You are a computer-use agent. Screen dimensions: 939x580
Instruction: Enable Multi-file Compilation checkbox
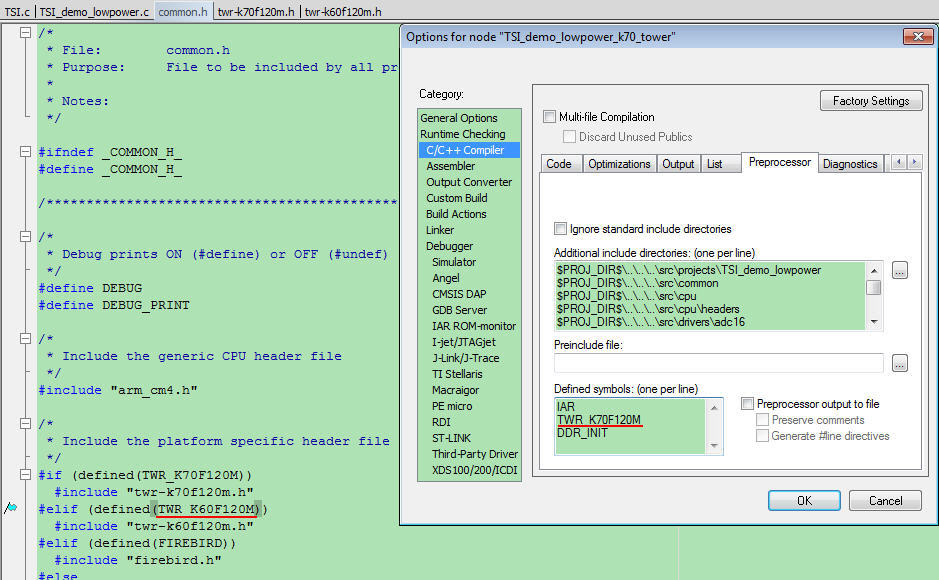coord(549,117)
